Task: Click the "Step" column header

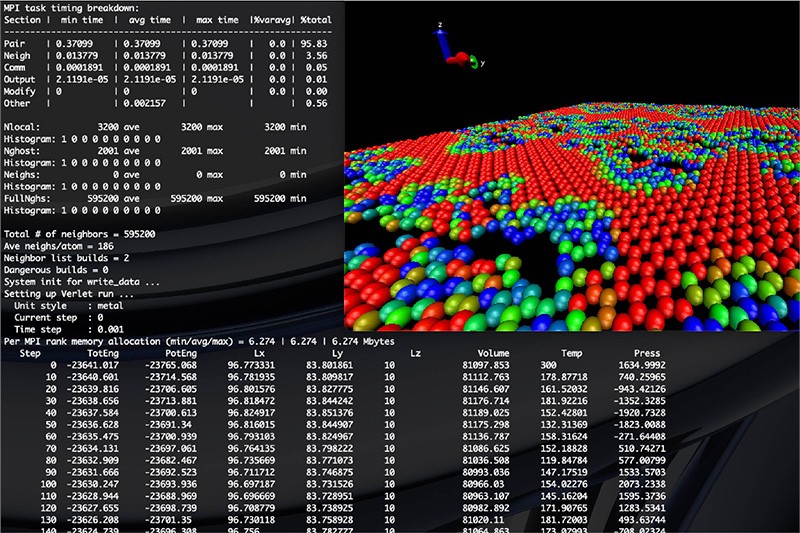Action: [29, 353]
